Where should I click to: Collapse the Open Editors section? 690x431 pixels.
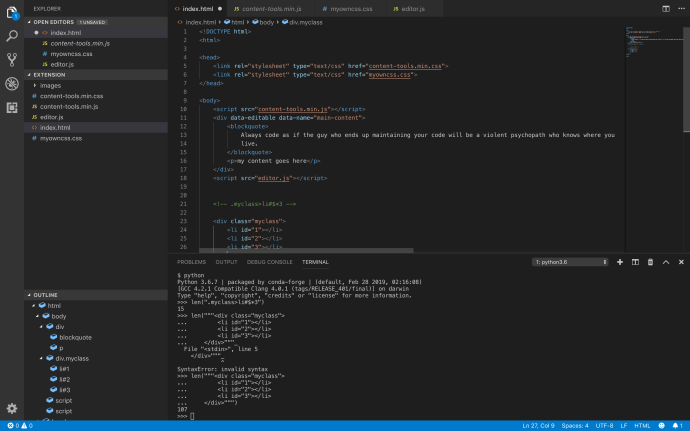coord(29,22)
